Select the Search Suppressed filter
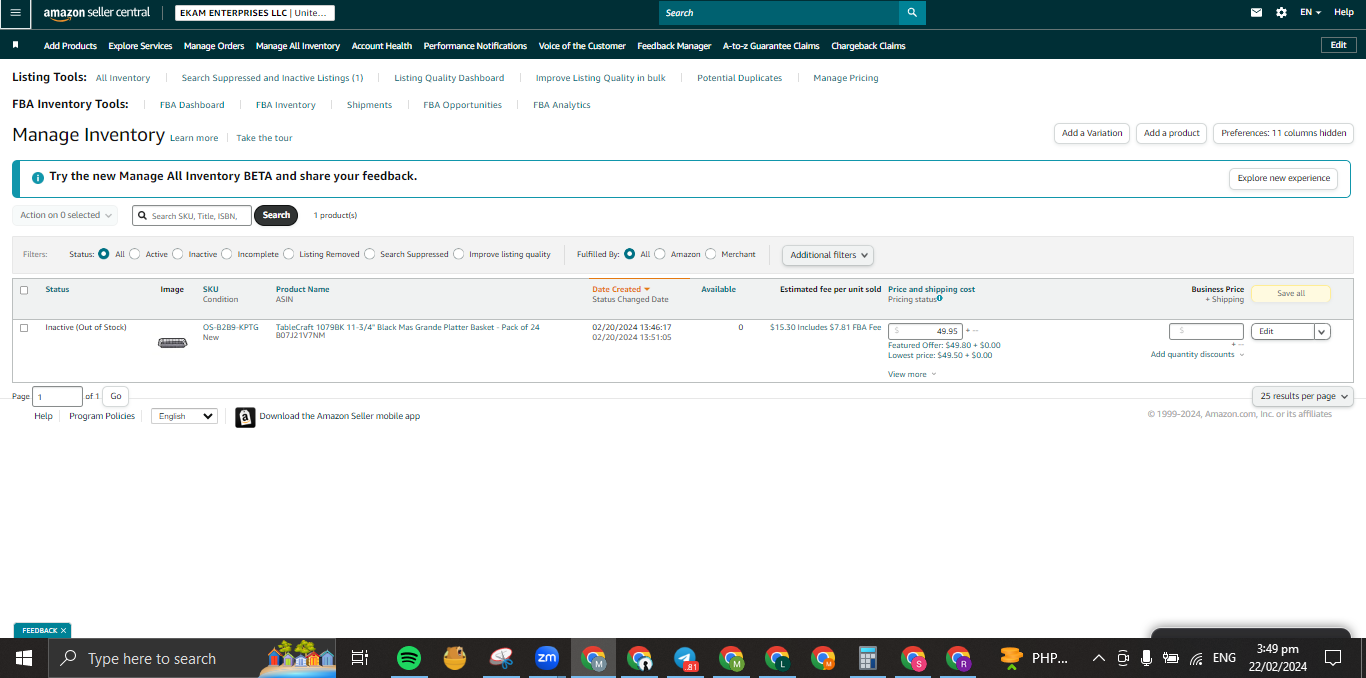The height and width of the screenshot is (678, 1366). point(370,254)
